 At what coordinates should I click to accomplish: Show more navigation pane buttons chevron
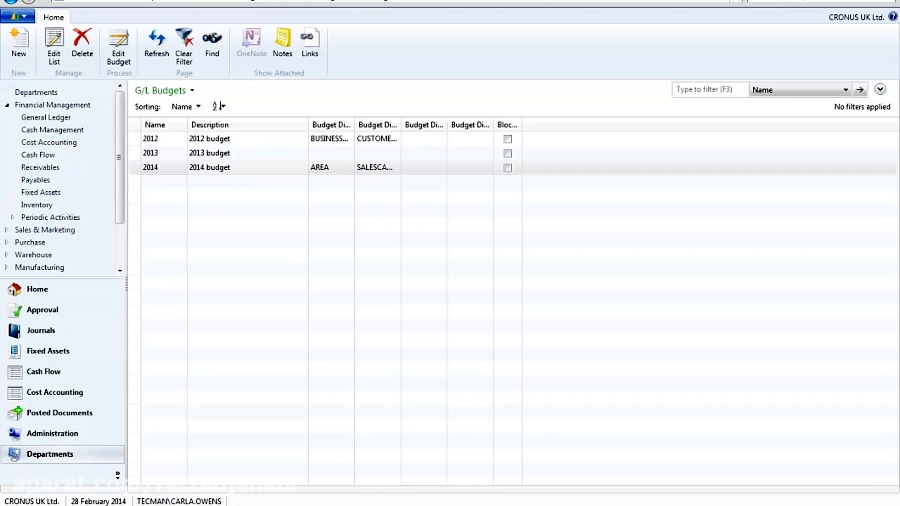pos(118,475)
